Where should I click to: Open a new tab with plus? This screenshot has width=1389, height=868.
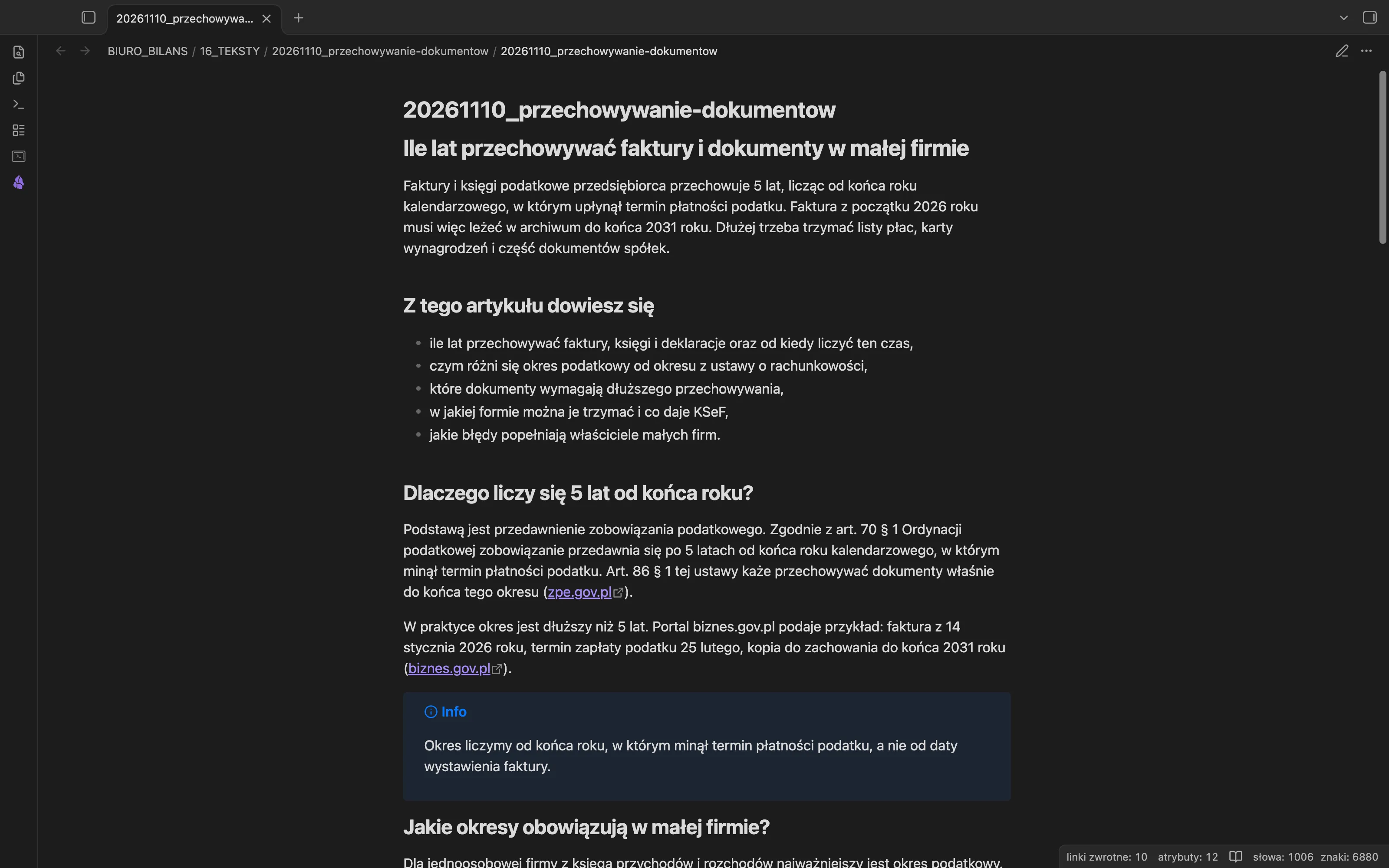[299, 18]
